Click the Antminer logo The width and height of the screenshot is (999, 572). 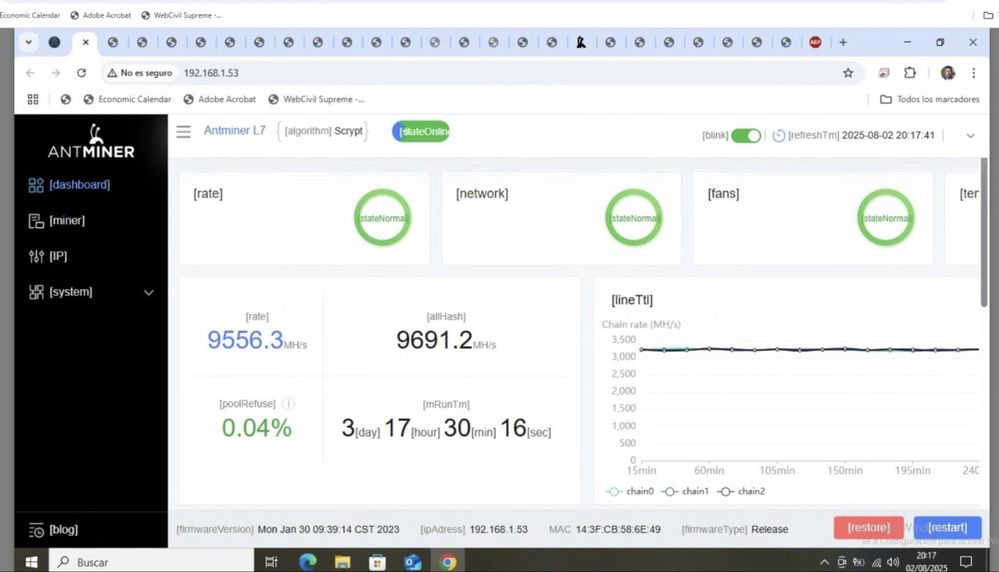point(91,141)
